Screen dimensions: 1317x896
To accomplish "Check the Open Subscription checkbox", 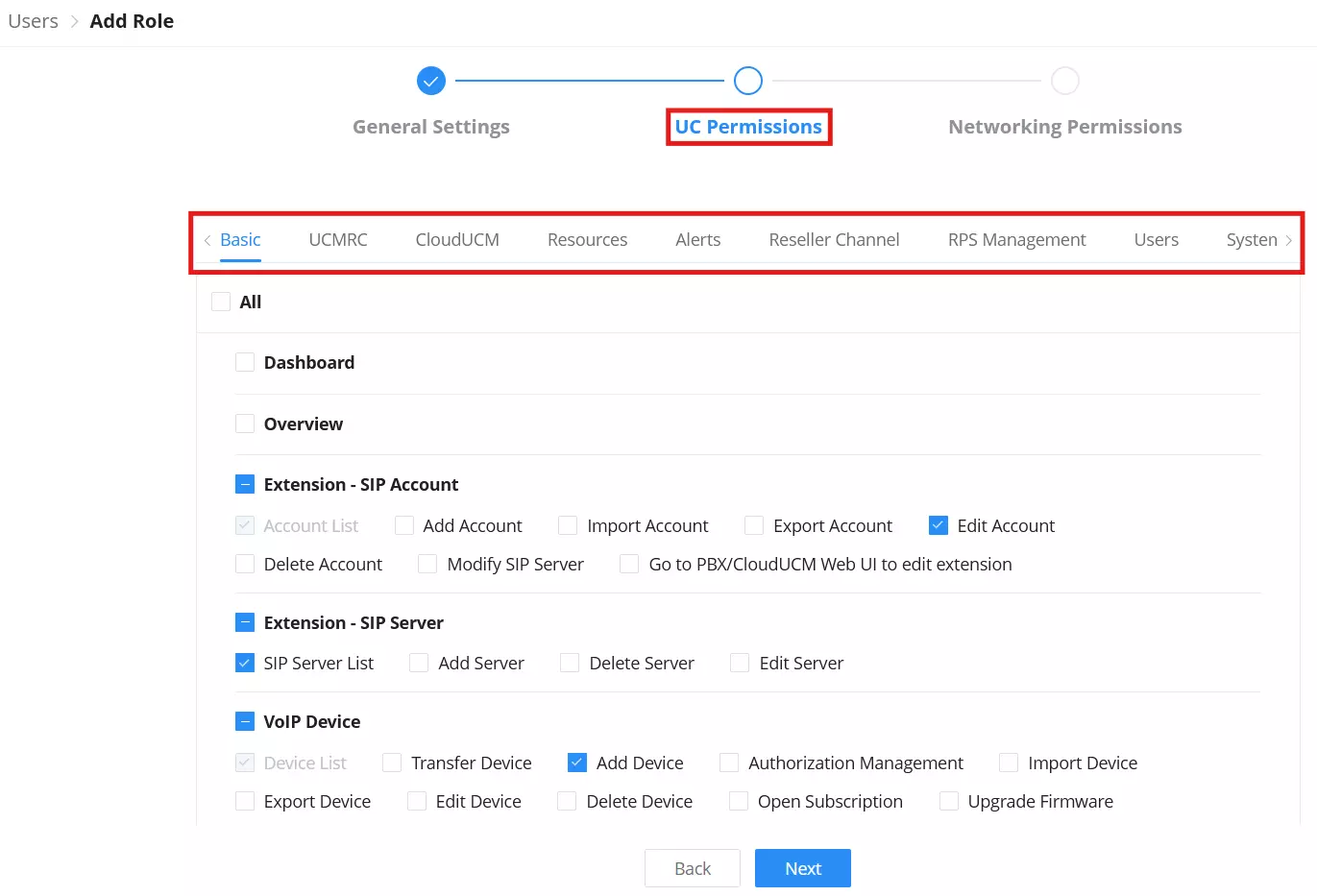I will [x=739, y=801].
